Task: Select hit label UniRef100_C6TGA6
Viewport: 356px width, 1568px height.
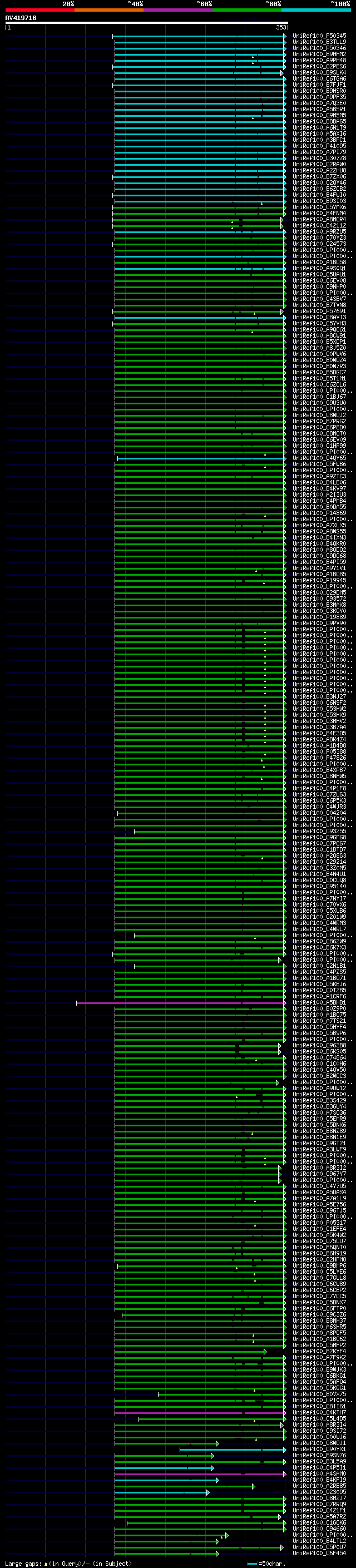Action: pyautogui.click(x=319, y=78)
